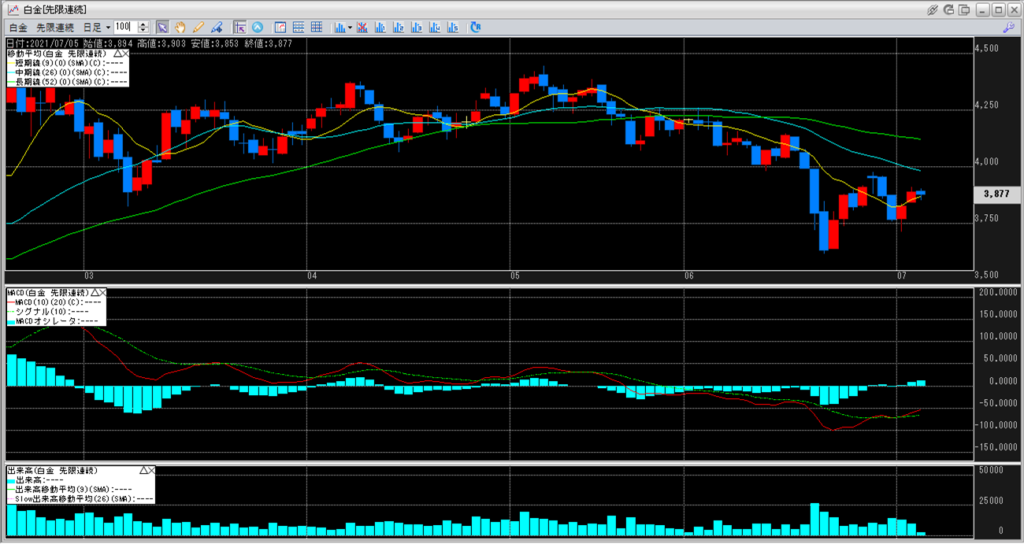
Task: Toggle the list rows view button
Action: pos(299,26)
